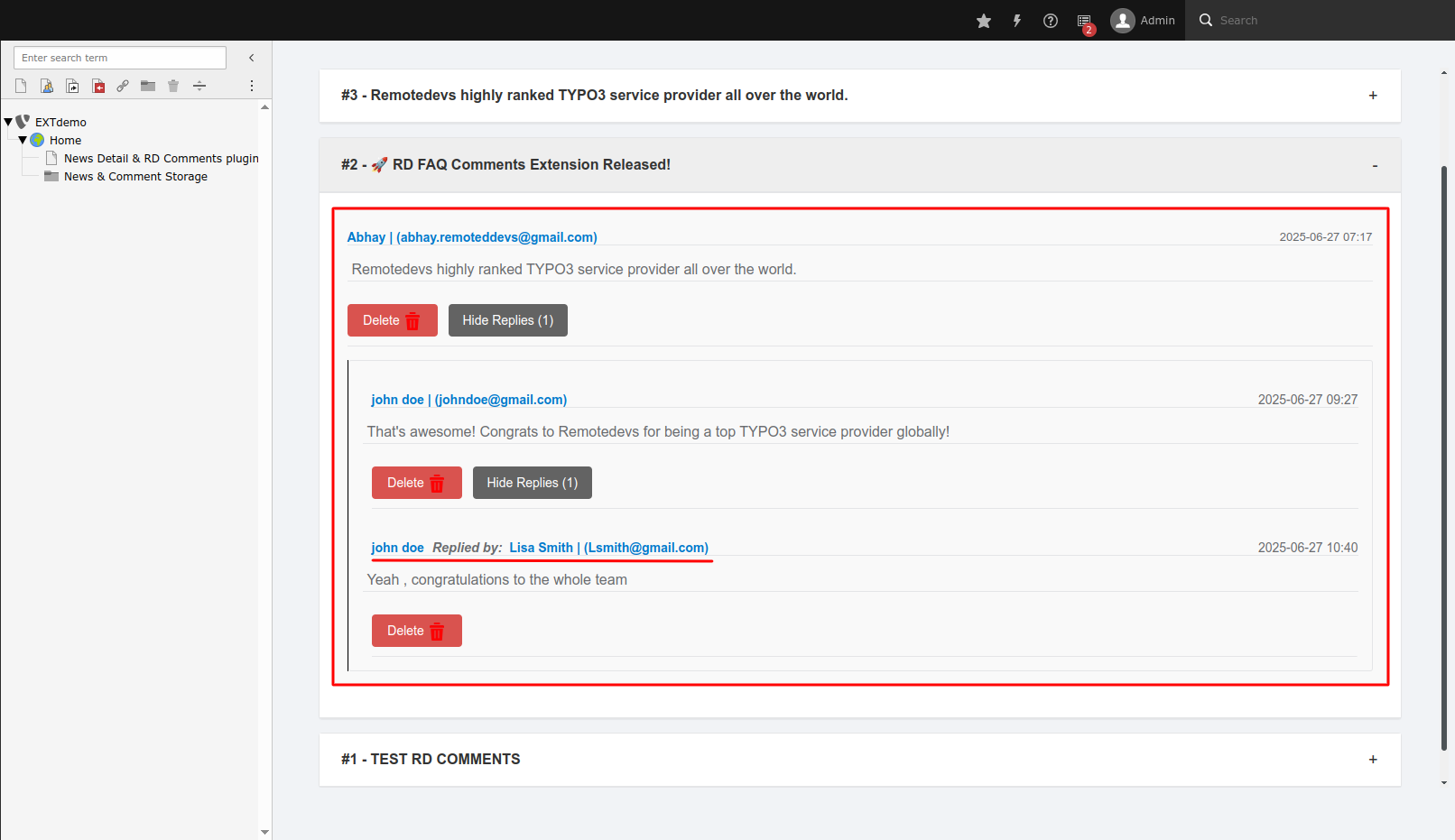Open the three-dot menu above the page tree
Viewport: 1455px width, 840px height.
click(251, 86)
